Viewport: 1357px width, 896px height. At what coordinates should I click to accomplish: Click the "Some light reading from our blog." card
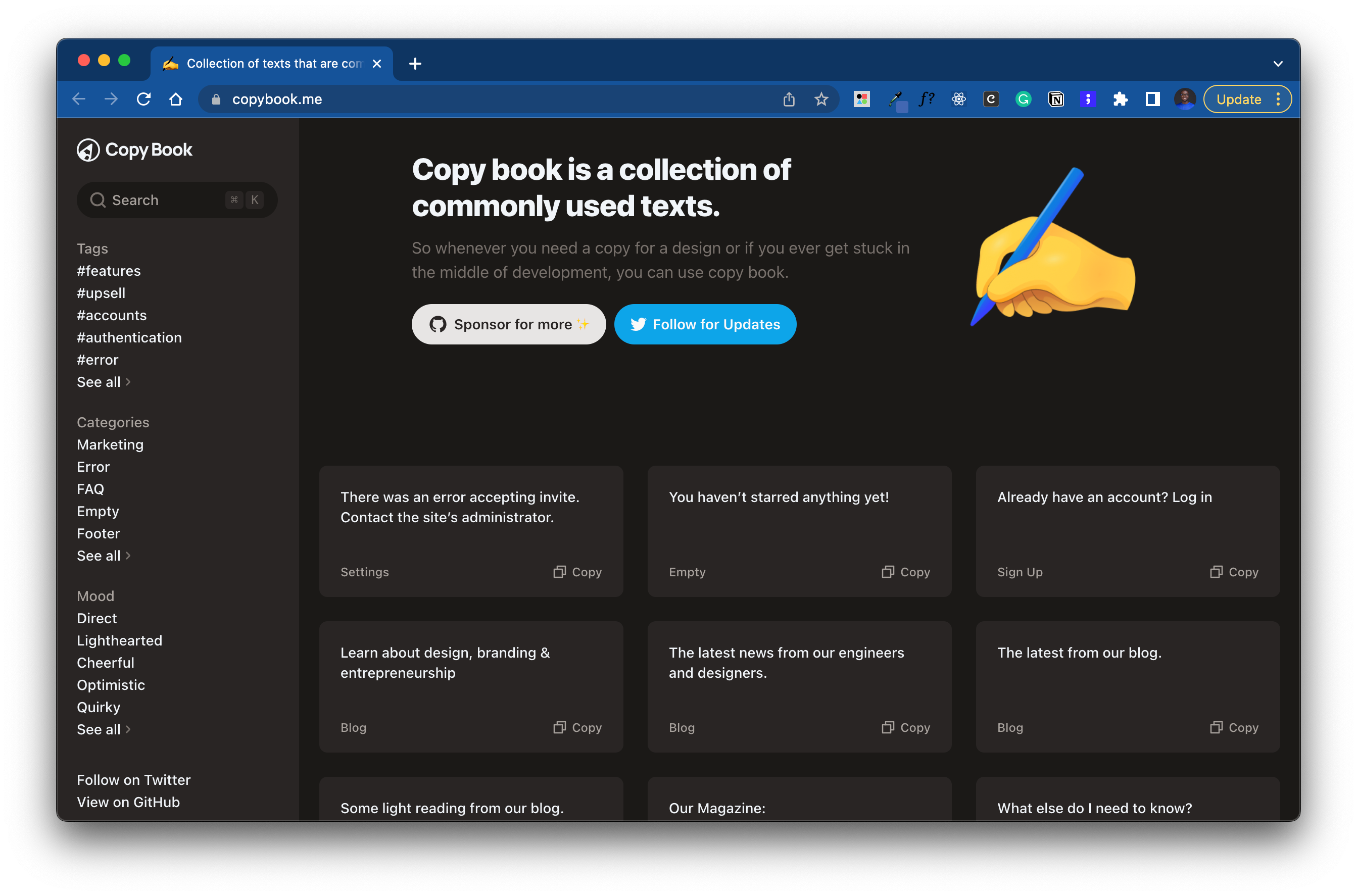(x=471, y=799)
